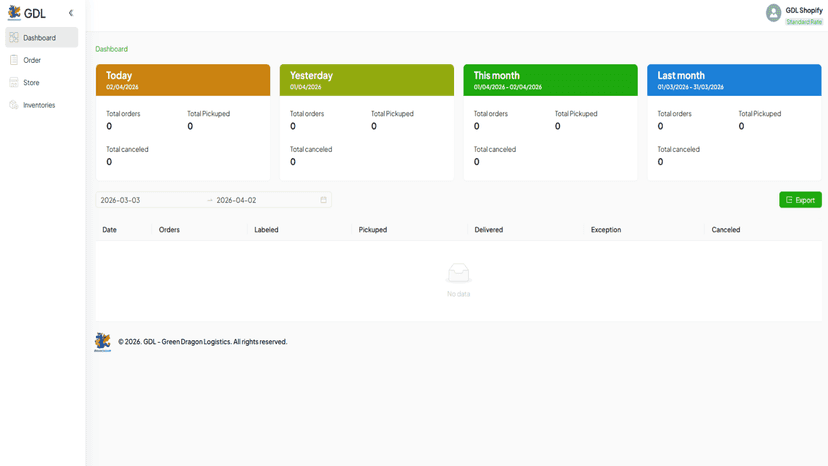This screenshot has height=466, width=828.
Task: Select the Yesterday card header
Action: [x=366, y=80]
